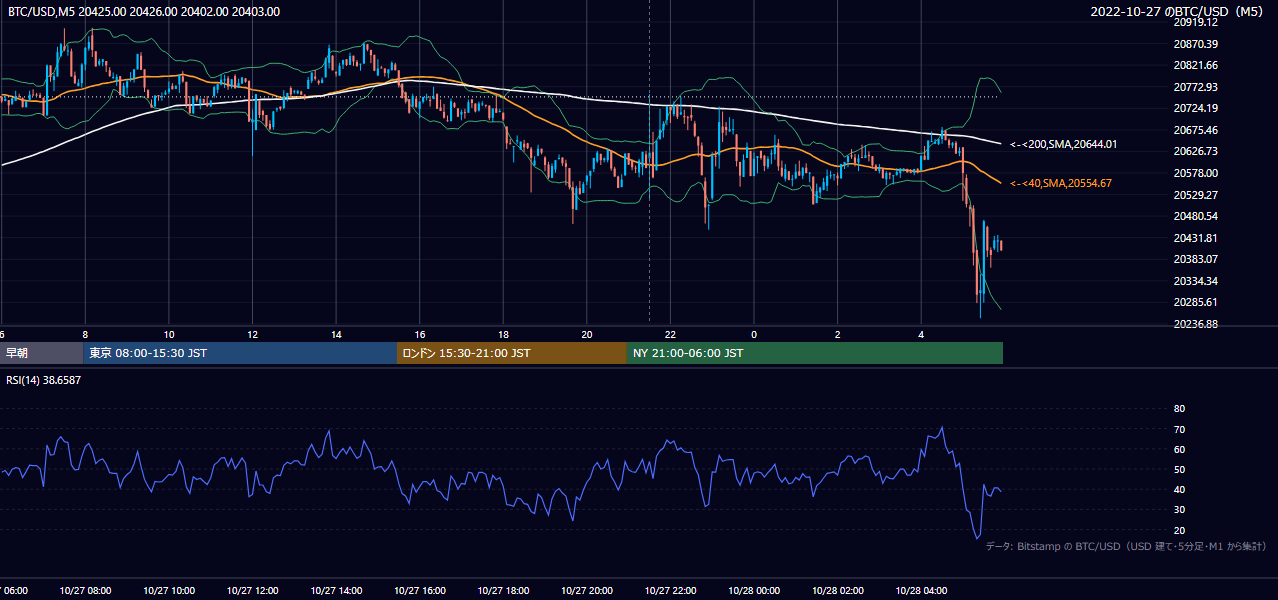Click the RSI 50 level label
The height and width of the screenshot is (600, 1278).
coord(1179,469)
